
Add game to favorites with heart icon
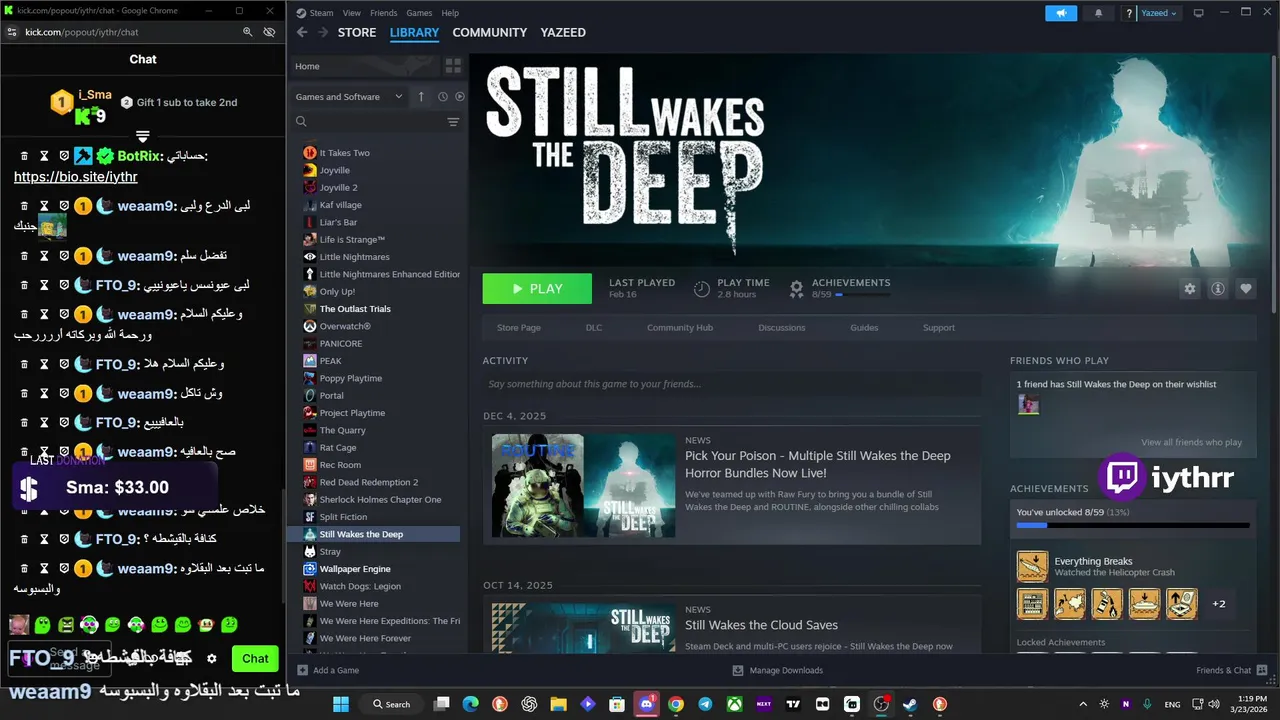(1246, 289)
